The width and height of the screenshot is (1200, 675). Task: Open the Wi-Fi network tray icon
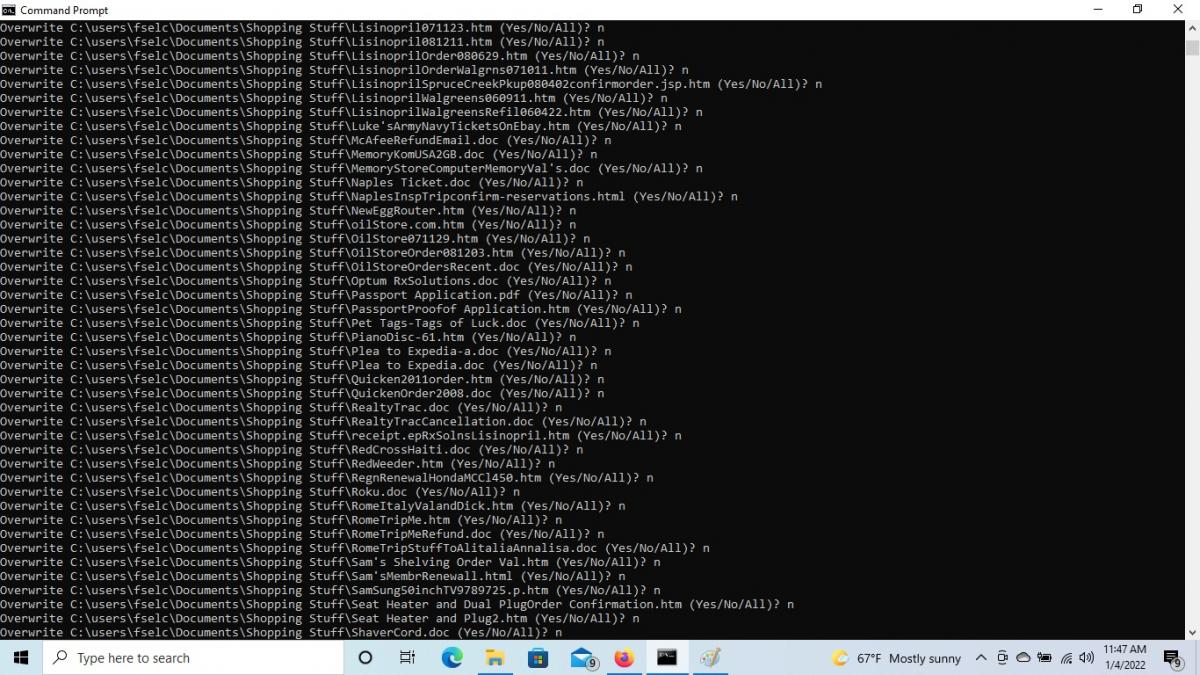coord(1066,658)
